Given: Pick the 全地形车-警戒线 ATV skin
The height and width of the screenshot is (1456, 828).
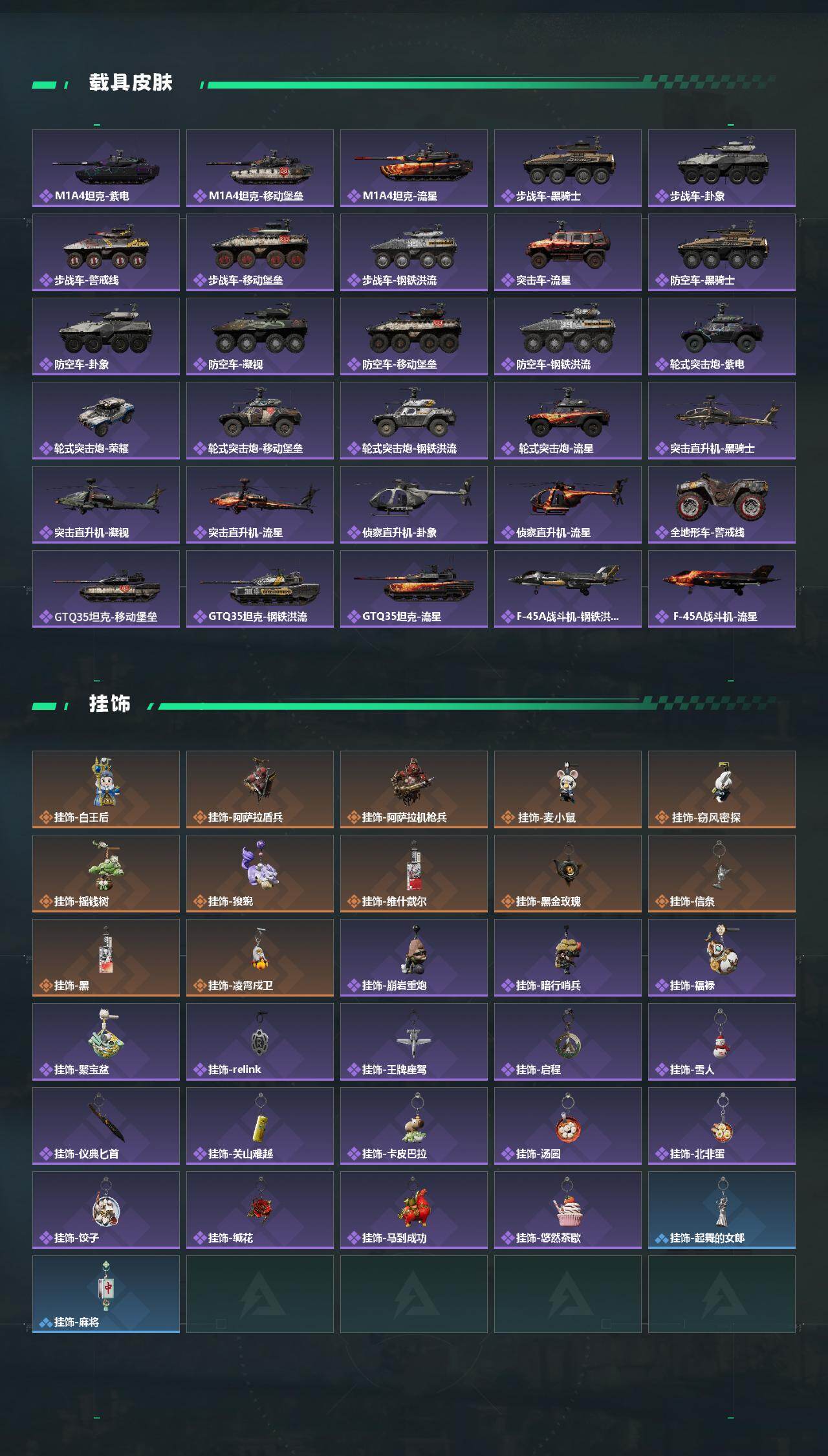Looking at the screenshot, I should [722, 505].
